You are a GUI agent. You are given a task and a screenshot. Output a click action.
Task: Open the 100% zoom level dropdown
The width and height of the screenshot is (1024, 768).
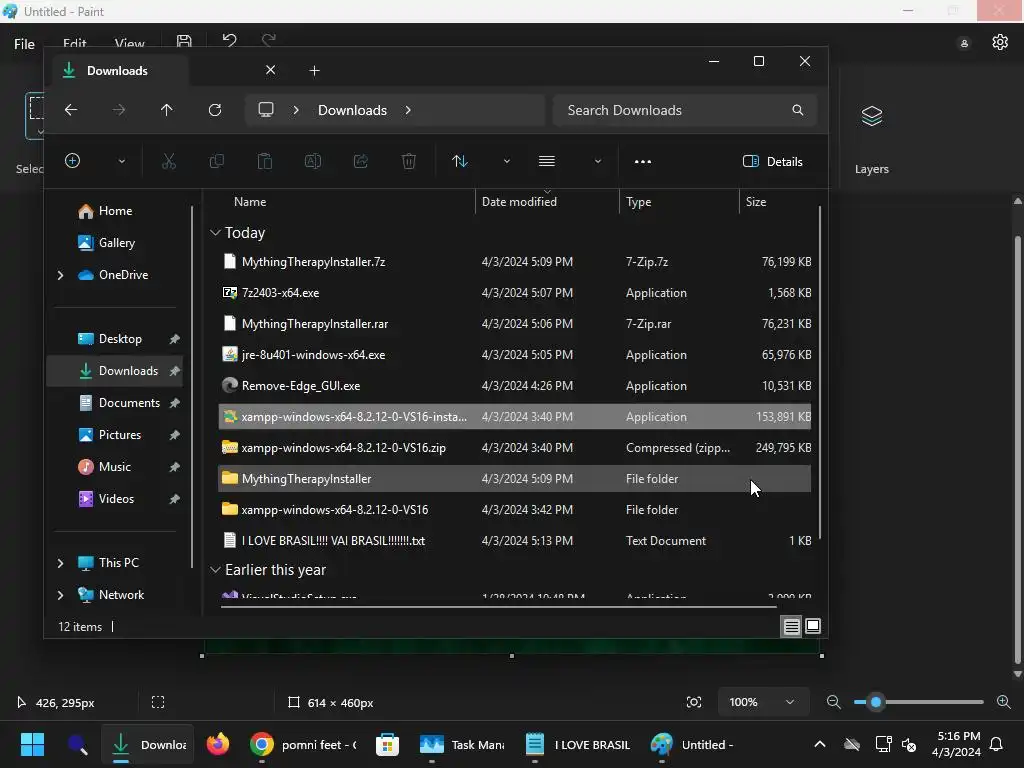click(x=763, y=702)
